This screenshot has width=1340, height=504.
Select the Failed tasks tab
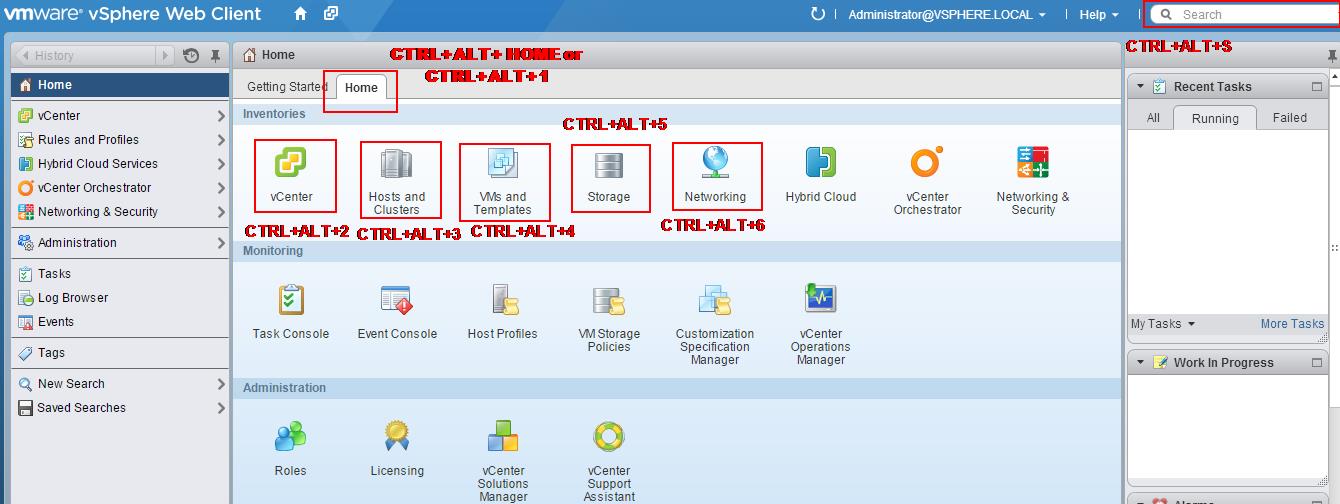[x=1290, y=118]
